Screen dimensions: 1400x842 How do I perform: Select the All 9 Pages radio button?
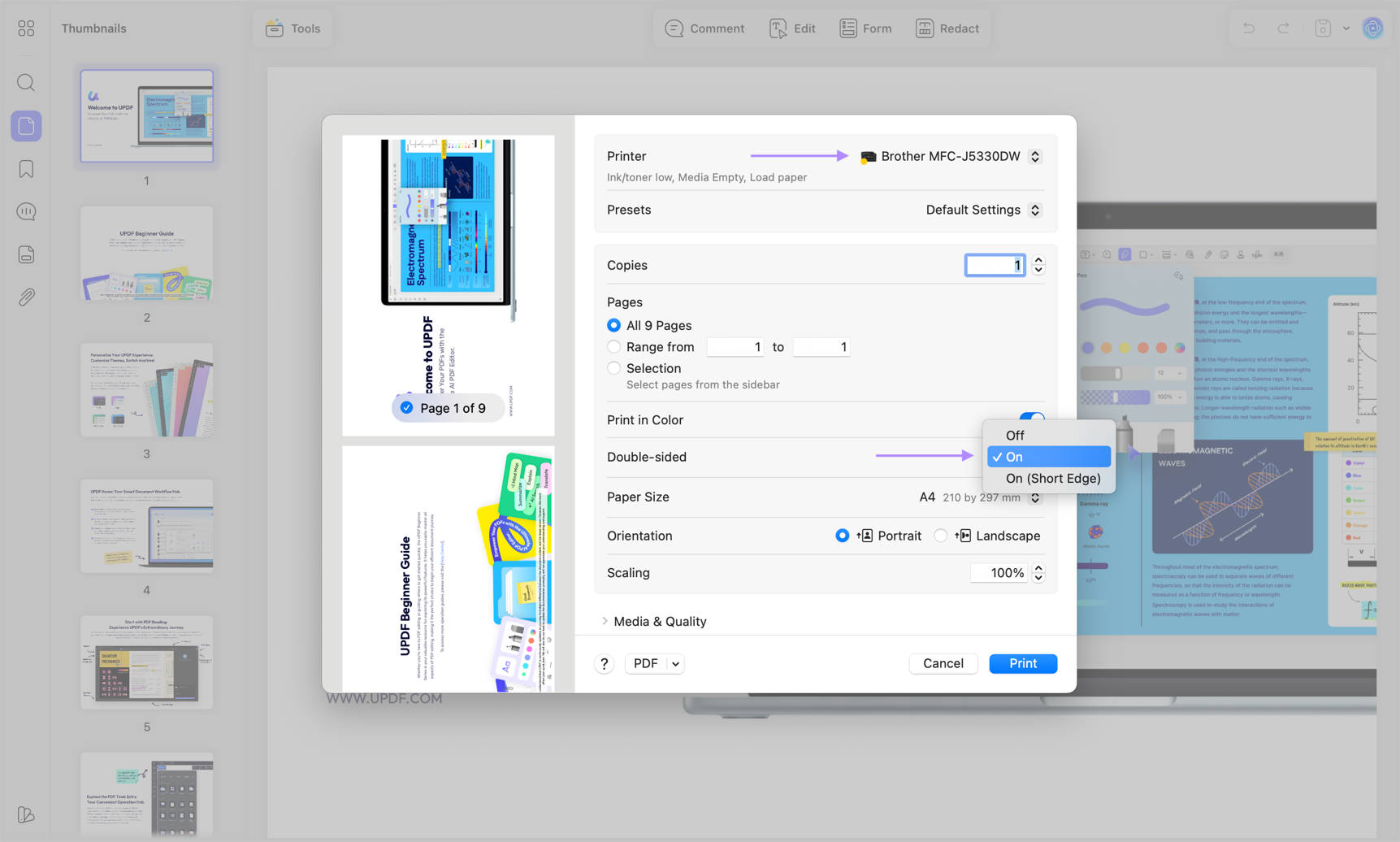point(613,325)
